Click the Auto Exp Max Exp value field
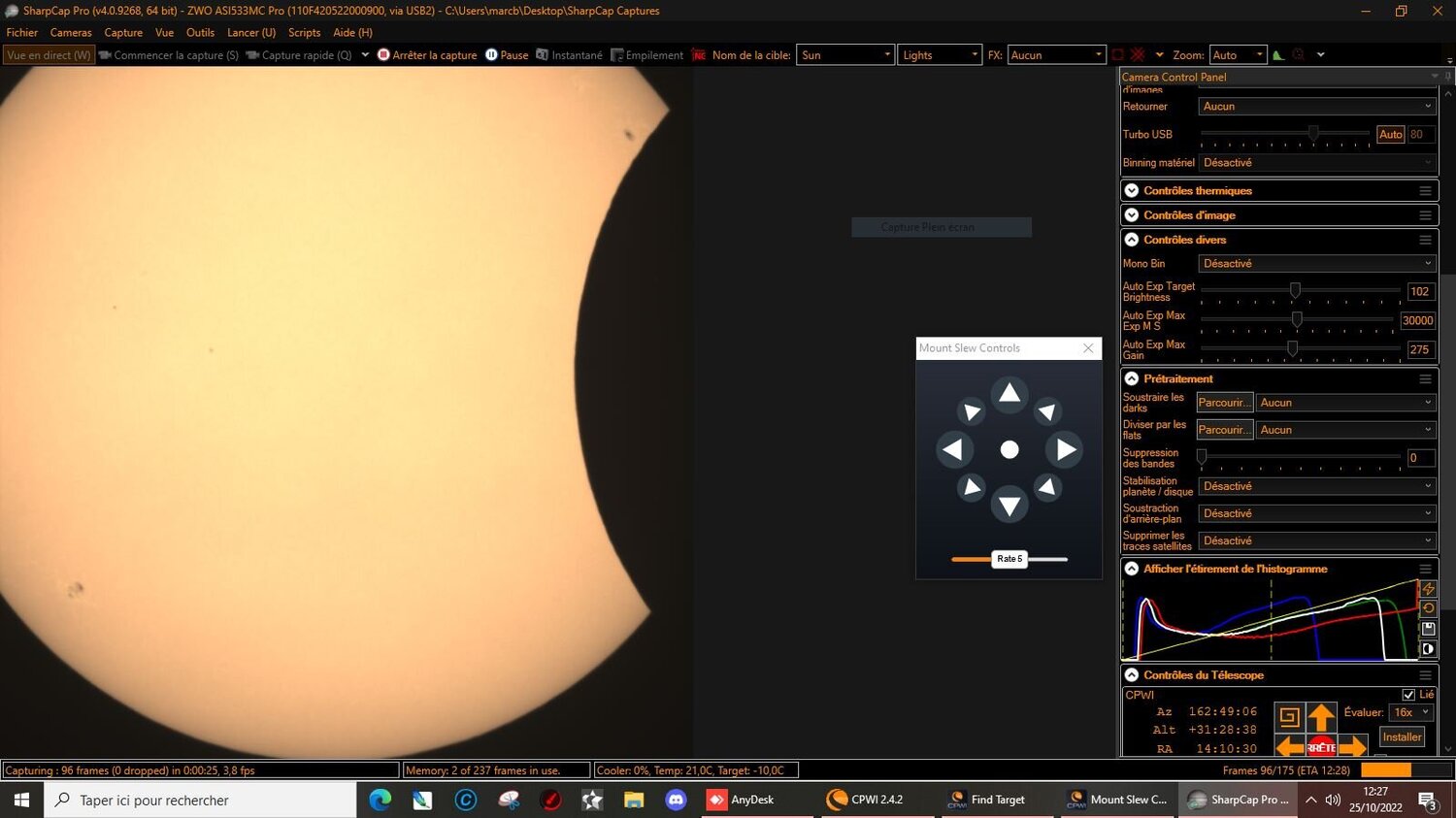The image size is (1456, 818). [1417, 320]
